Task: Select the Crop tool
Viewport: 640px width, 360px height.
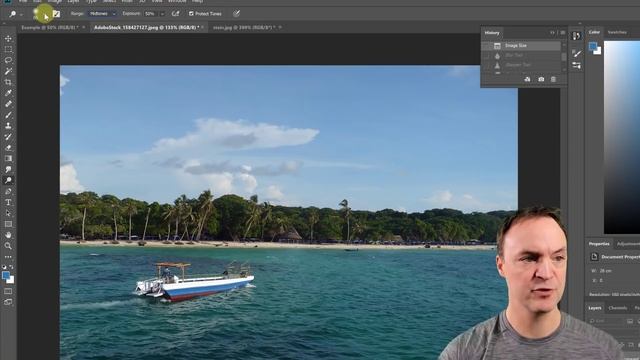Action: (x=8, y=82)
